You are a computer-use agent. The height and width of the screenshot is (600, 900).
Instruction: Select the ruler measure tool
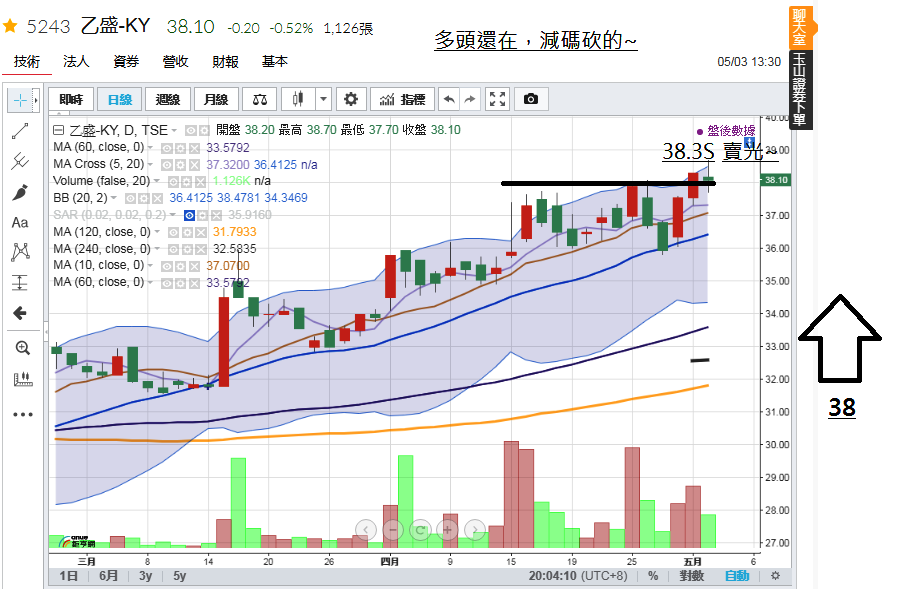tap(22, 379)
